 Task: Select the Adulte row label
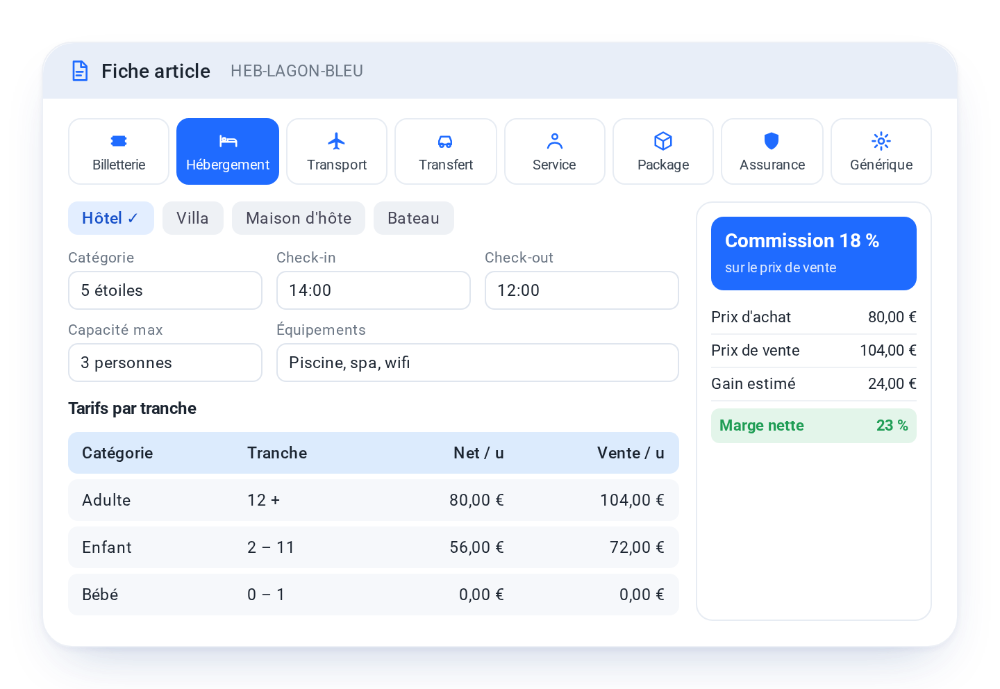click(x=107, y=500)
